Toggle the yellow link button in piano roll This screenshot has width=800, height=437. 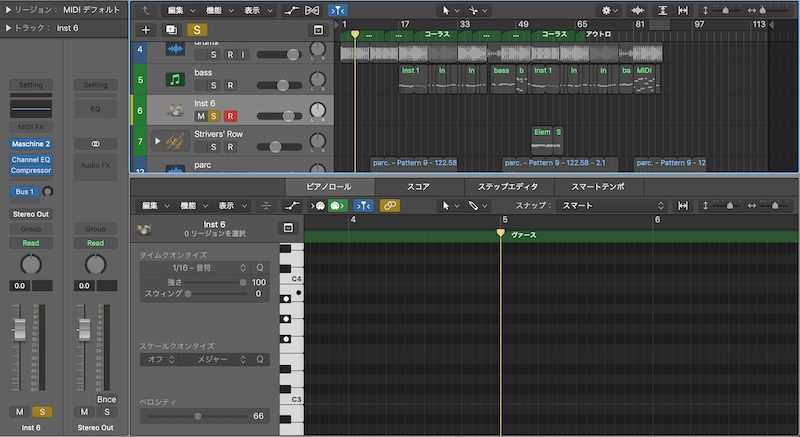coord(390,205)
